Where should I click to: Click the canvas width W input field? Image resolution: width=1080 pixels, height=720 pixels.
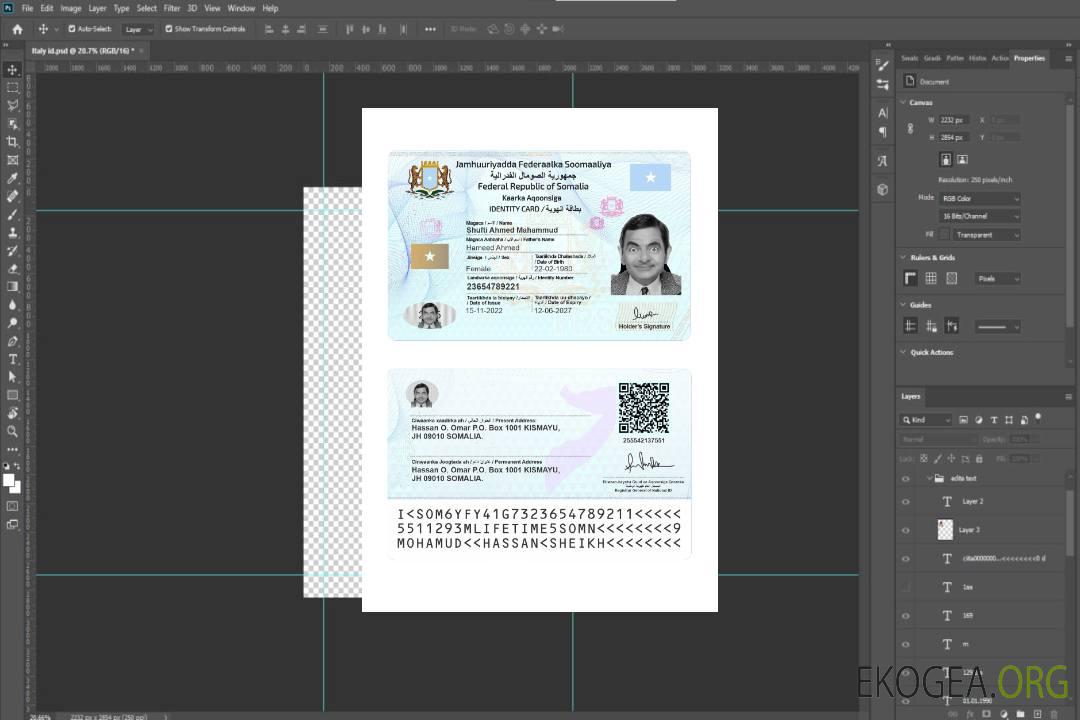point(953,120)
